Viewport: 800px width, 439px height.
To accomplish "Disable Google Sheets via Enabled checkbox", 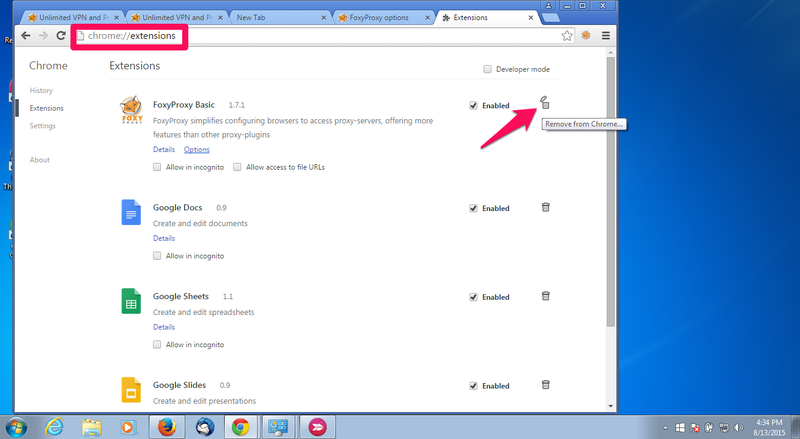I will (x=473, y=297).
